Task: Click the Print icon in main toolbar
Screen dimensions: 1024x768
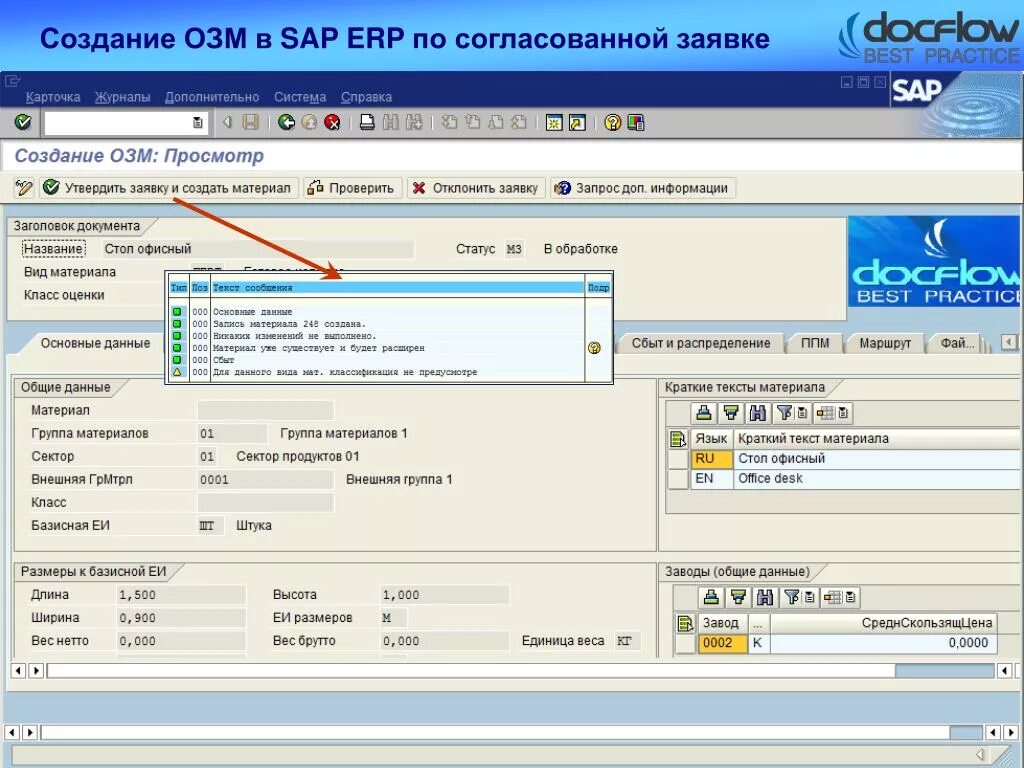Action: click(367, 122)
